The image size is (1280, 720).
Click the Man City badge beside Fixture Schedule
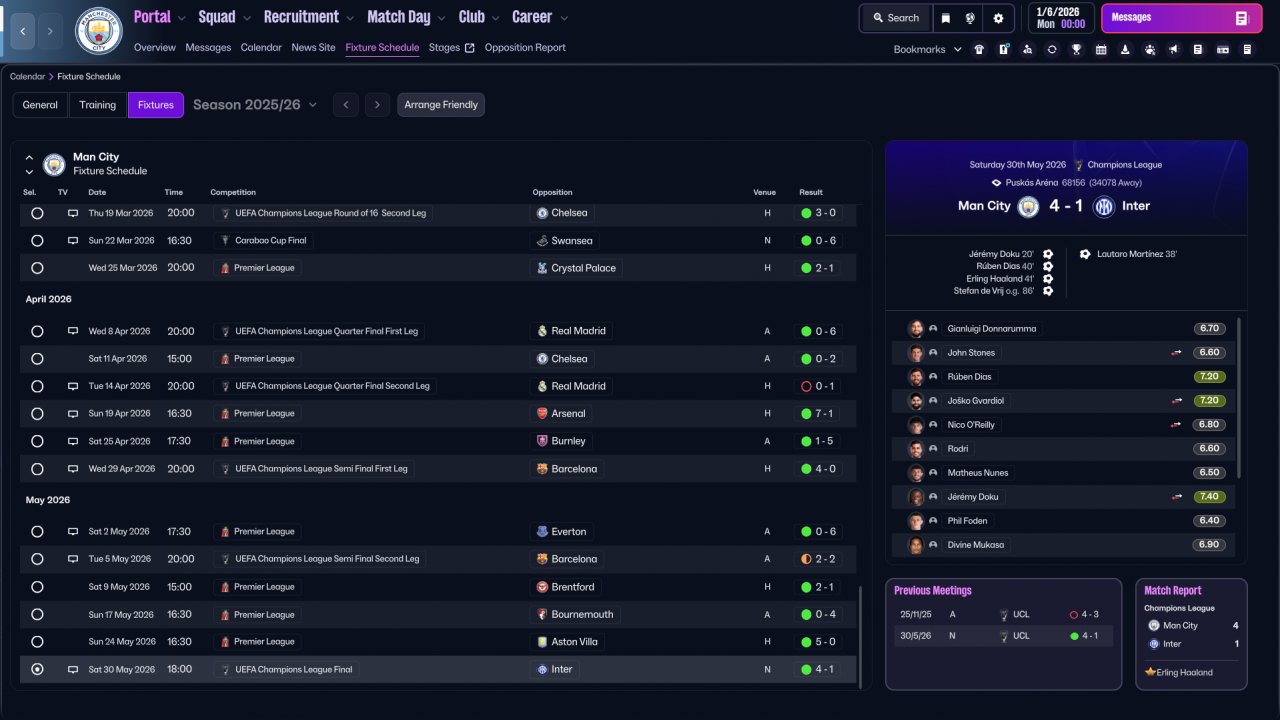click(54, 164)
